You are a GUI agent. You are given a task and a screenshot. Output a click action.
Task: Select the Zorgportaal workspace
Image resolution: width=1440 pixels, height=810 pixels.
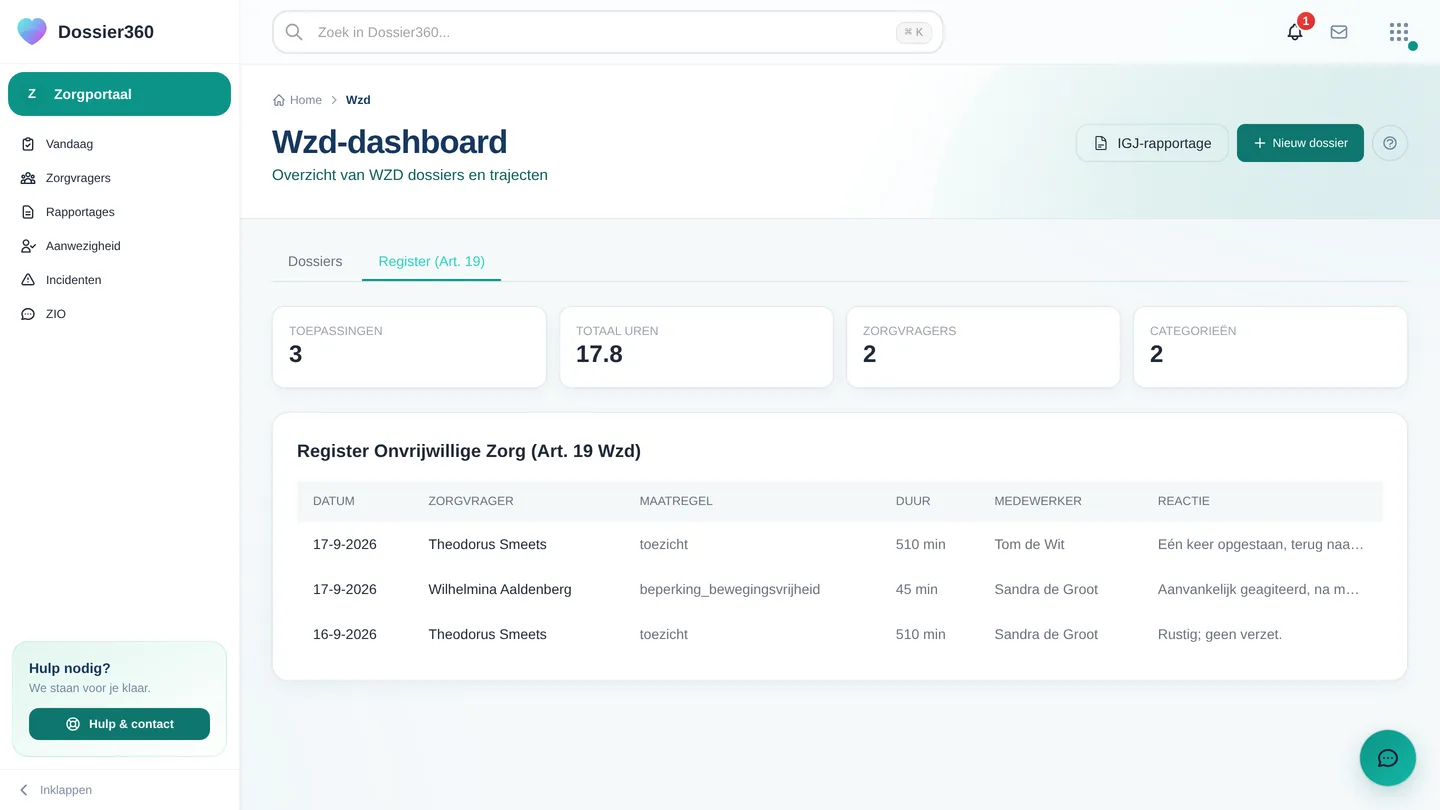pos(120,94)
